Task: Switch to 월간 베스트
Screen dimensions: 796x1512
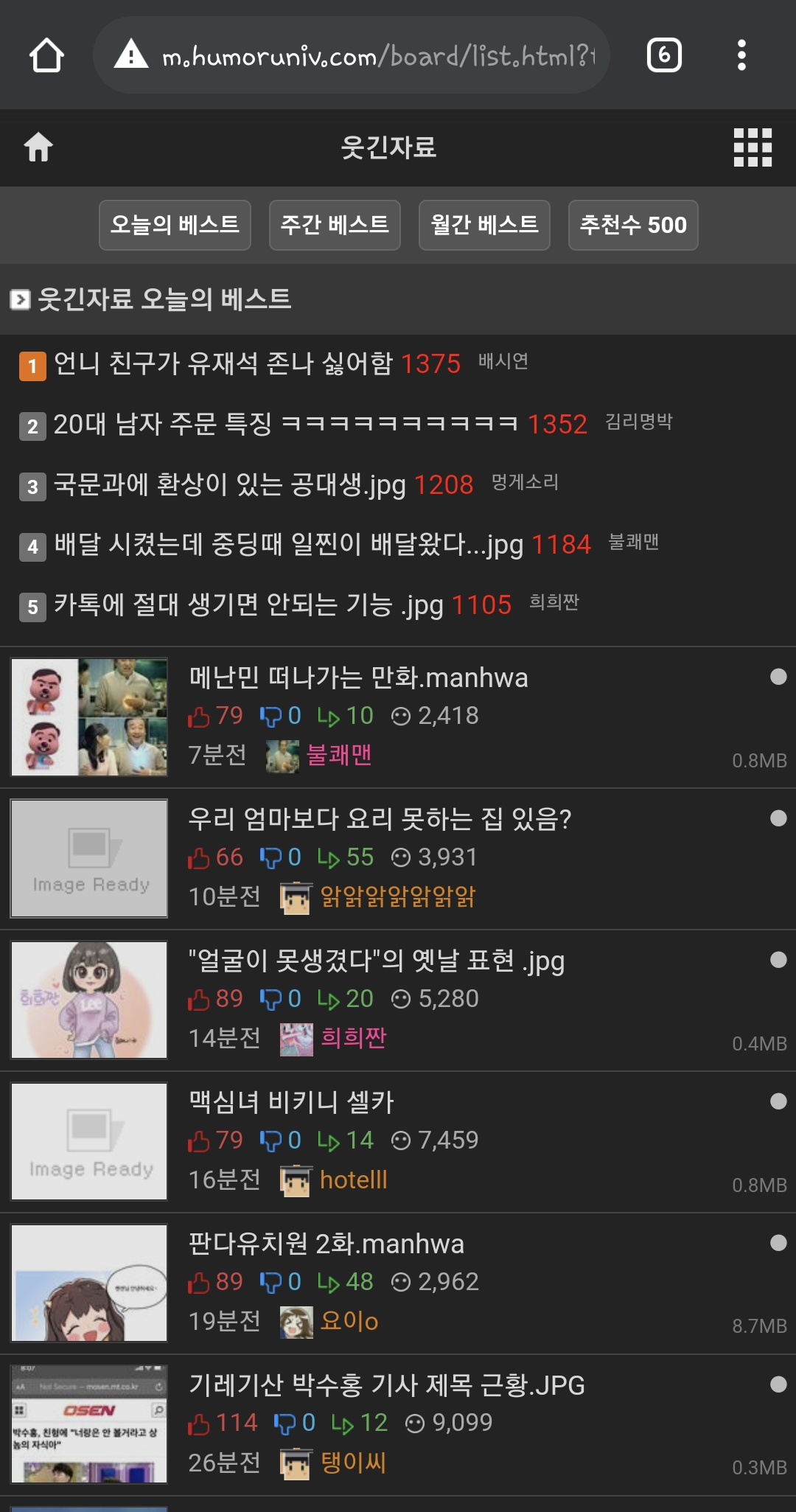Action: (x=484, y=225)
